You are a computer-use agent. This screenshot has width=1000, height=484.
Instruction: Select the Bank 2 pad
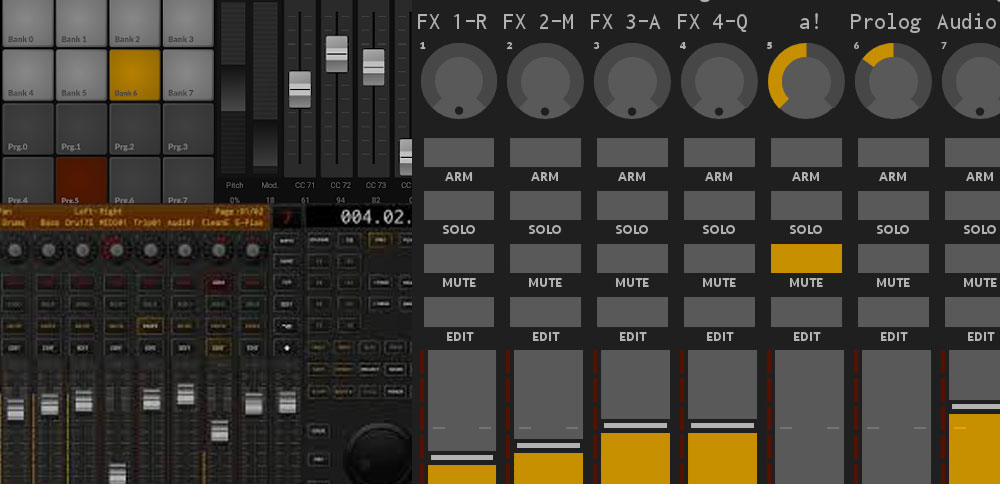click(x=135, y=23)
